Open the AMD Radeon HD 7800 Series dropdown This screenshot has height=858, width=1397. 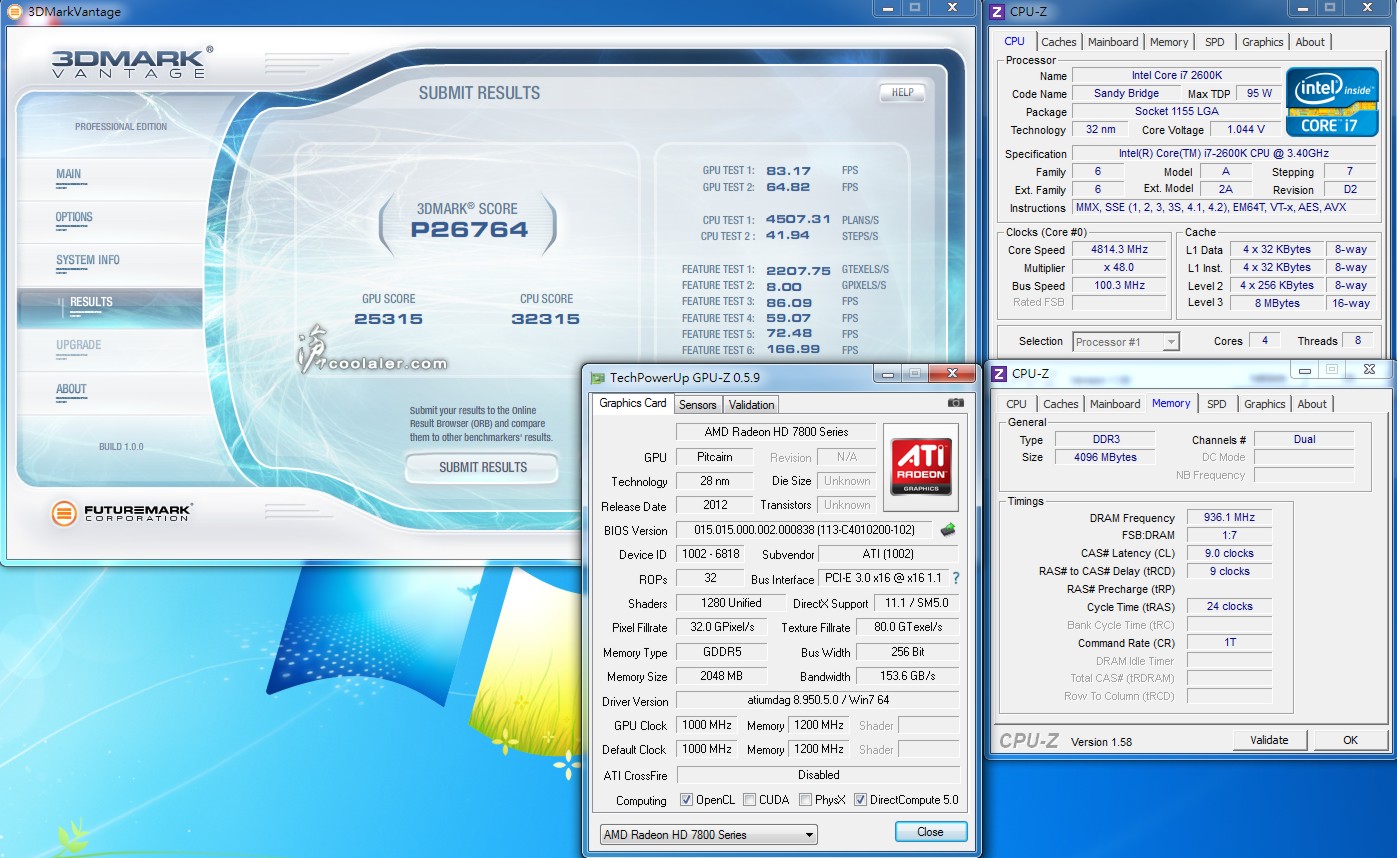tap(709, 834)
